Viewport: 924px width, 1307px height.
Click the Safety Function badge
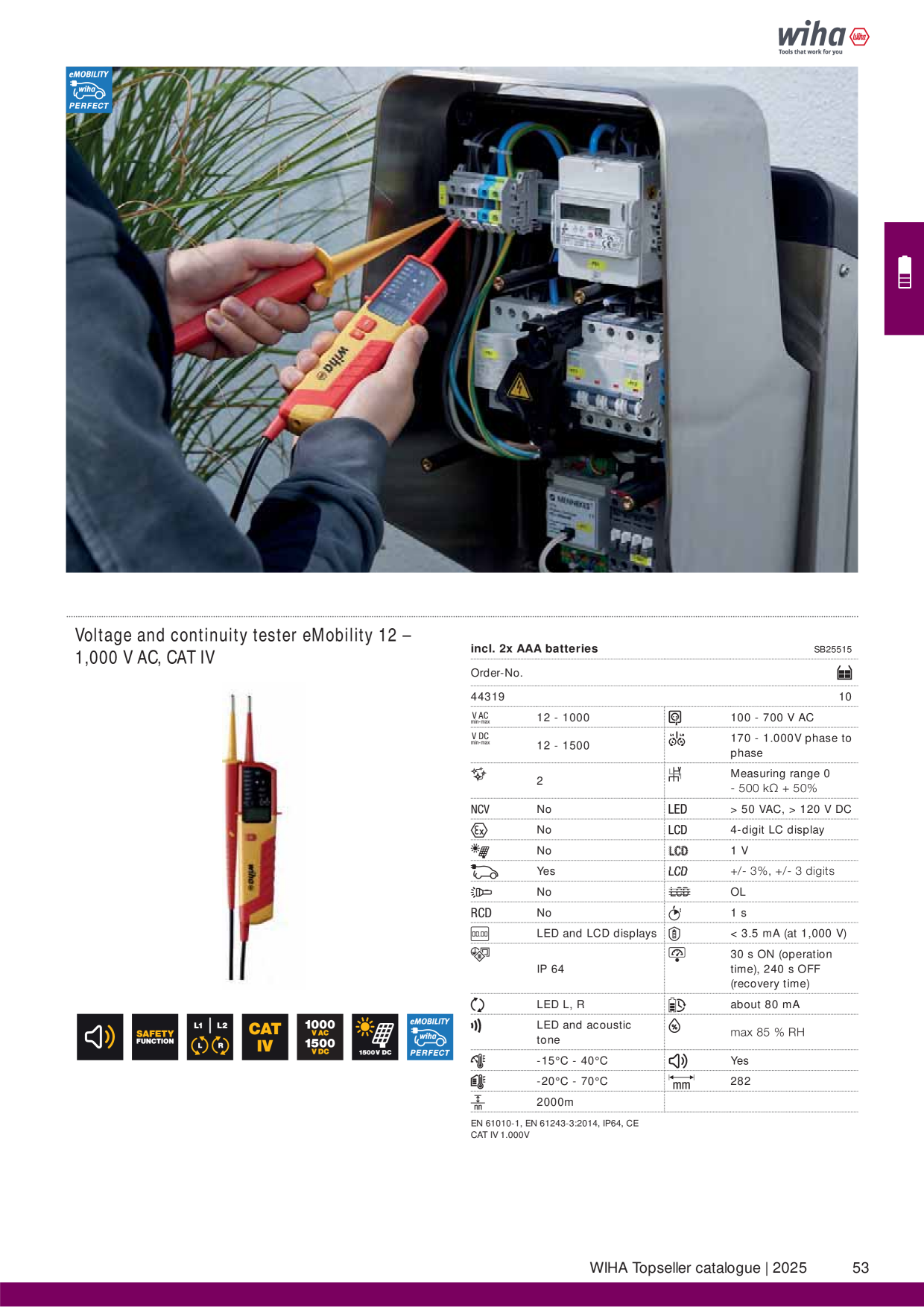click(155, 1037)
